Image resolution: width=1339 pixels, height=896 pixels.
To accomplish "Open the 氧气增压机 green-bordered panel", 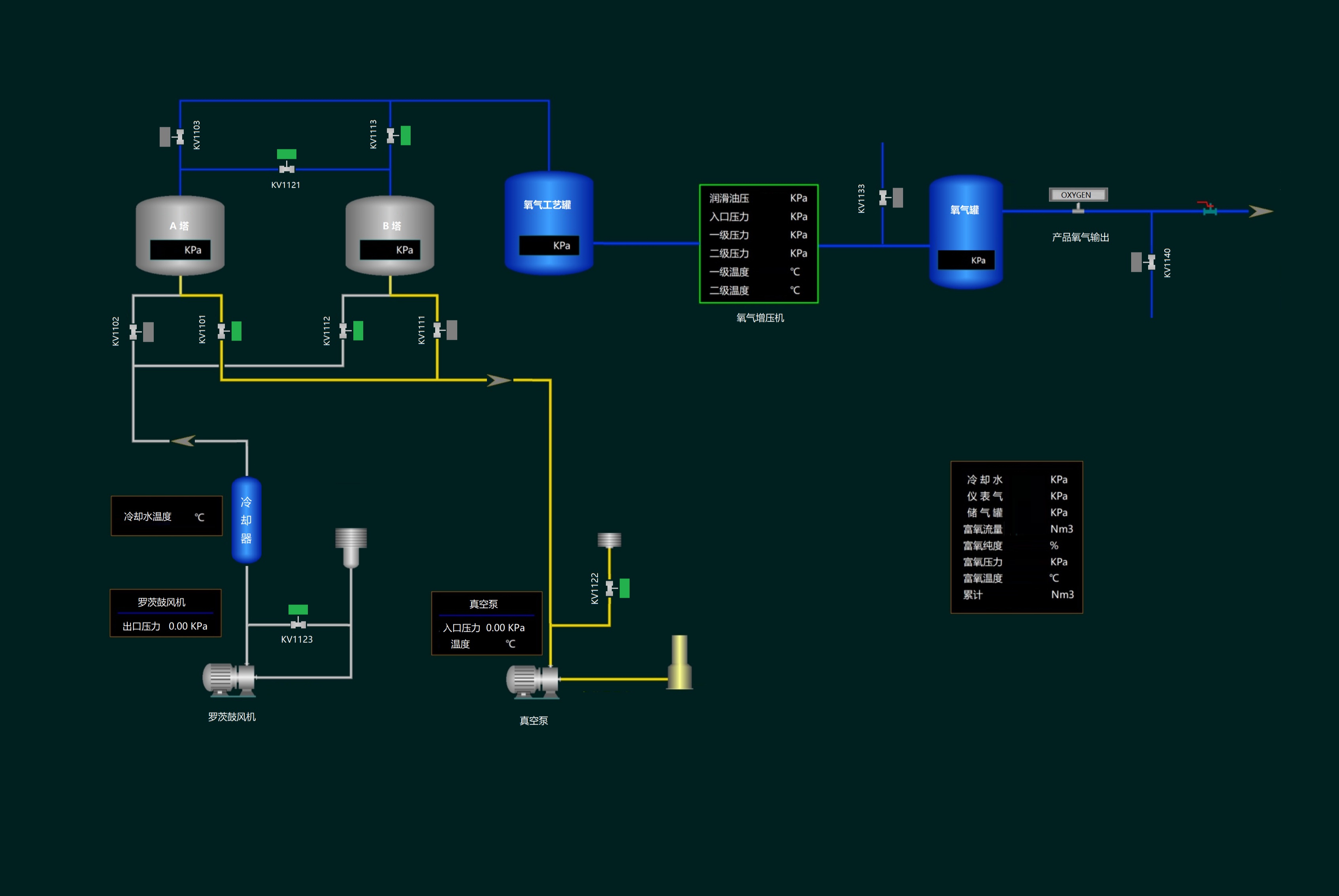I will pyautogui.click(x=758, y=244).
